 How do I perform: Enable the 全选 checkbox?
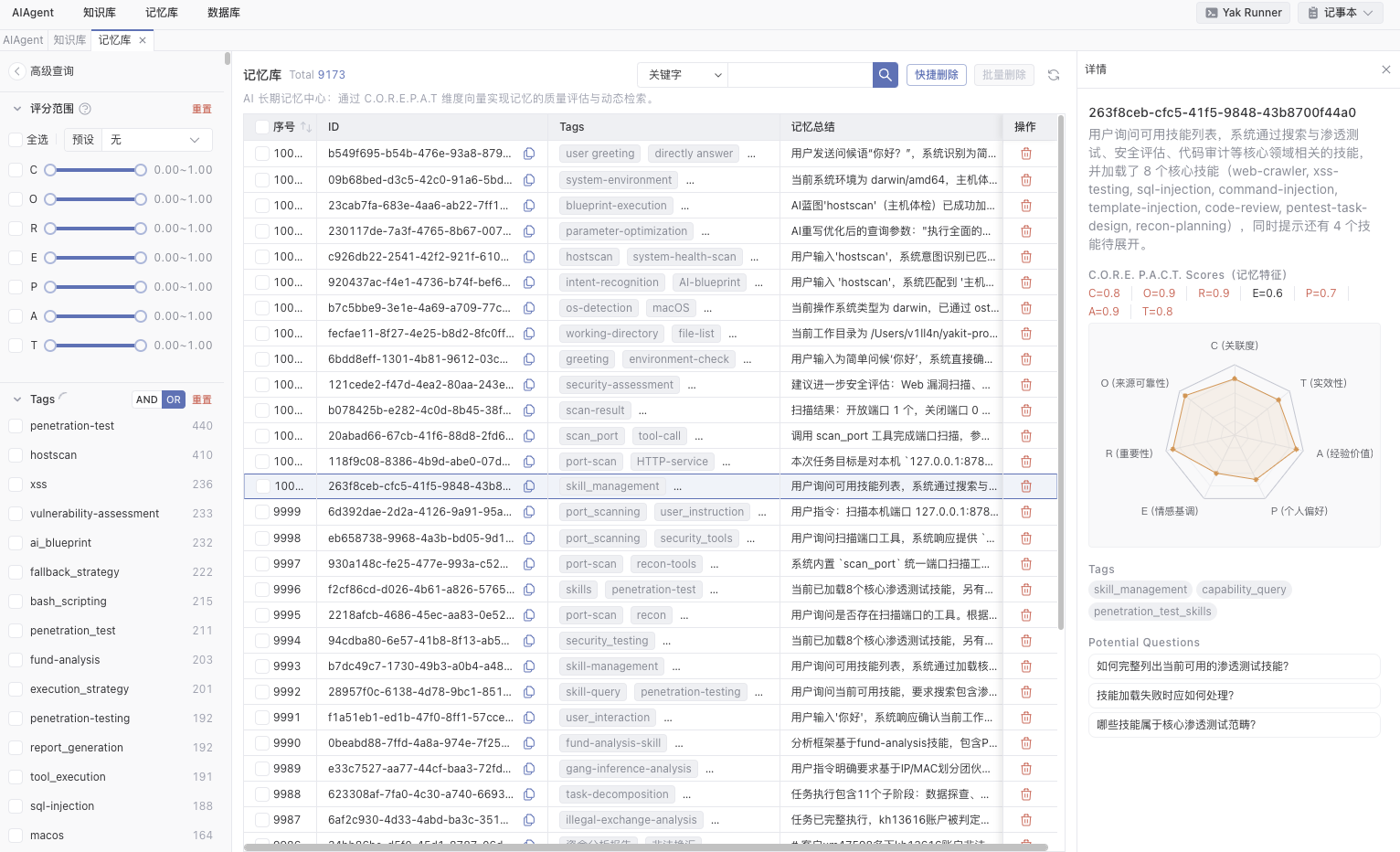coord(16,140)
